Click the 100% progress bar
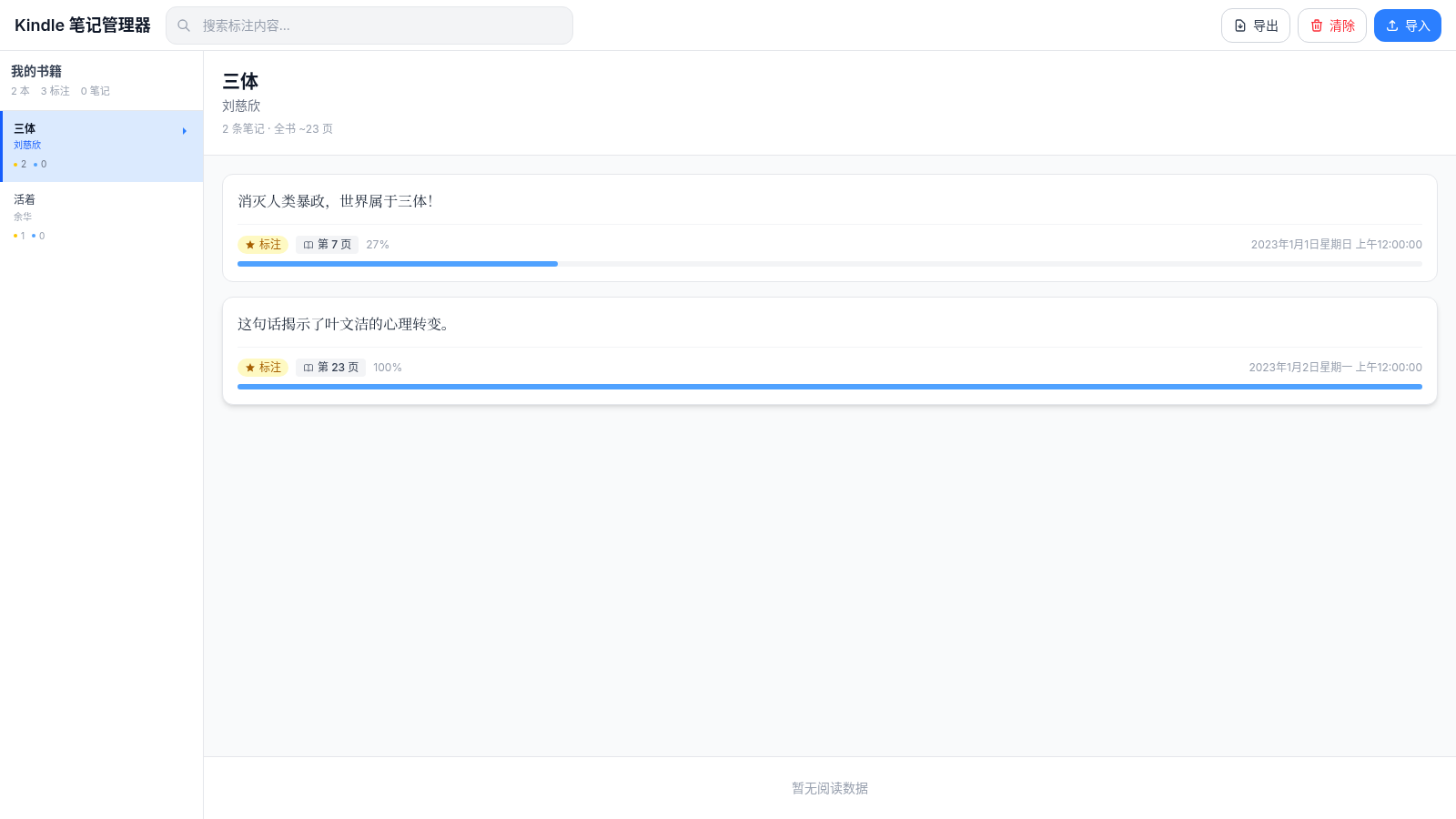The width and height of the screenshot is (1456, 819). coord(830,387)
